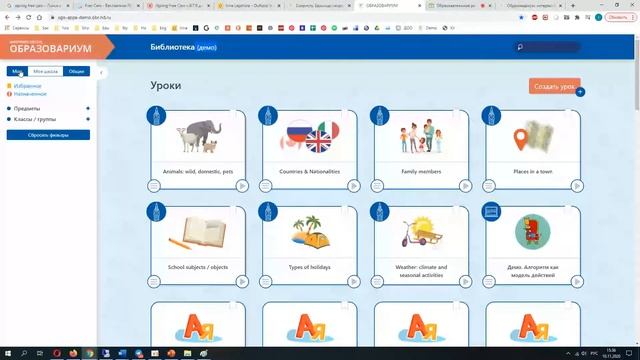Play the Animals: wild, domestic, pets lesson

point(242,186)
